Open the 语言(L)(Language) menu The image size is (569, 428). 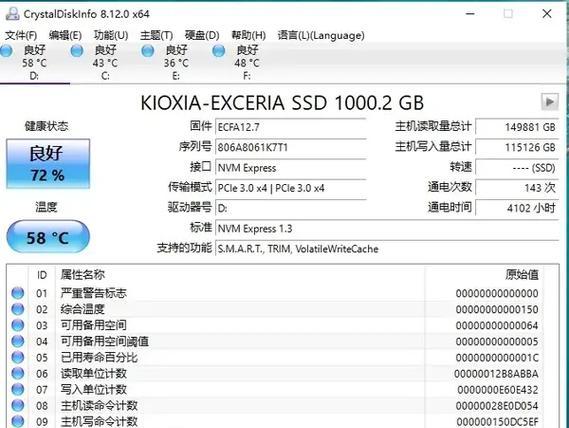pyautogui.click(x=321, y=35)
